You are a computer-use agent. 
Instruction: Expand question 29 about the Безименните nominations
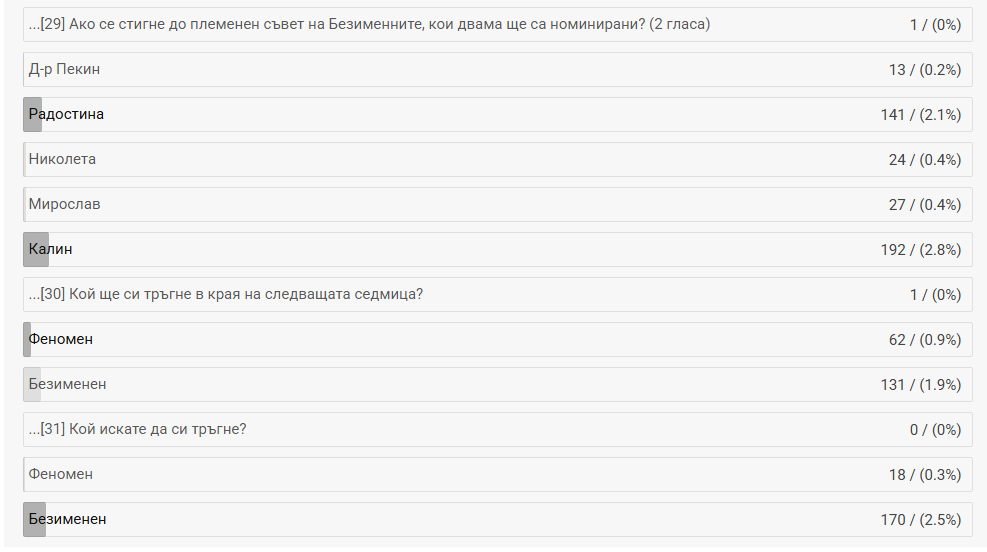[x=369, y=24]
